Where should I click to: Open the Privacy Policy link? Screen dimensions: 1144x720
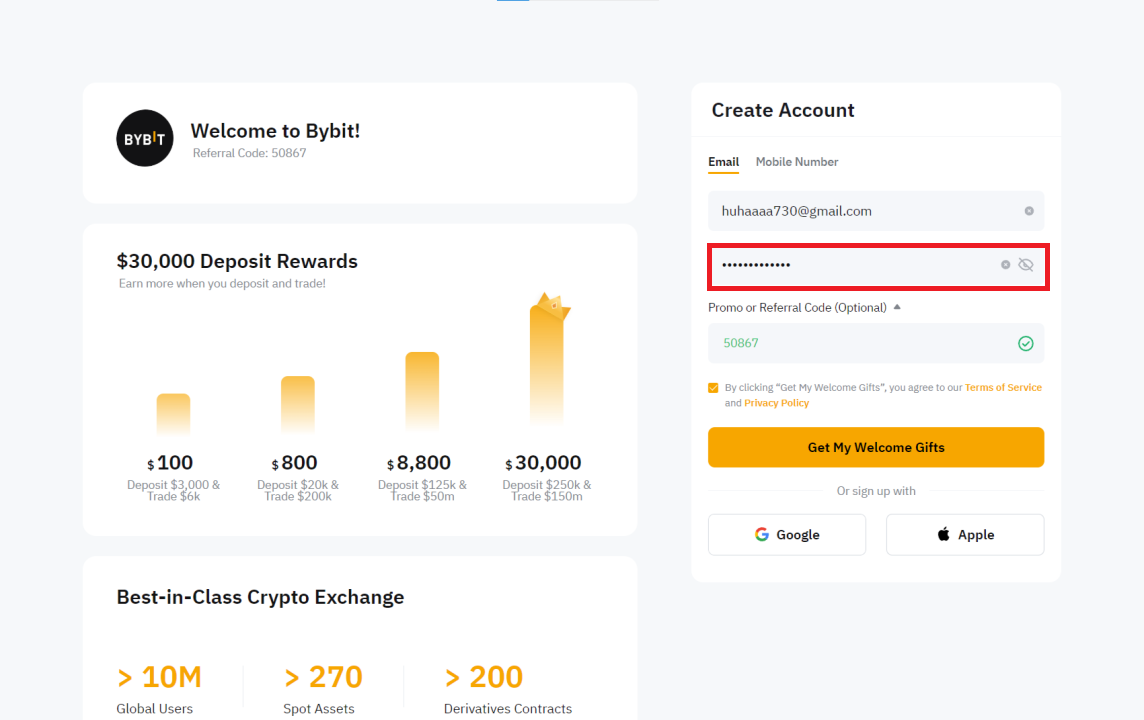point(776,403)
